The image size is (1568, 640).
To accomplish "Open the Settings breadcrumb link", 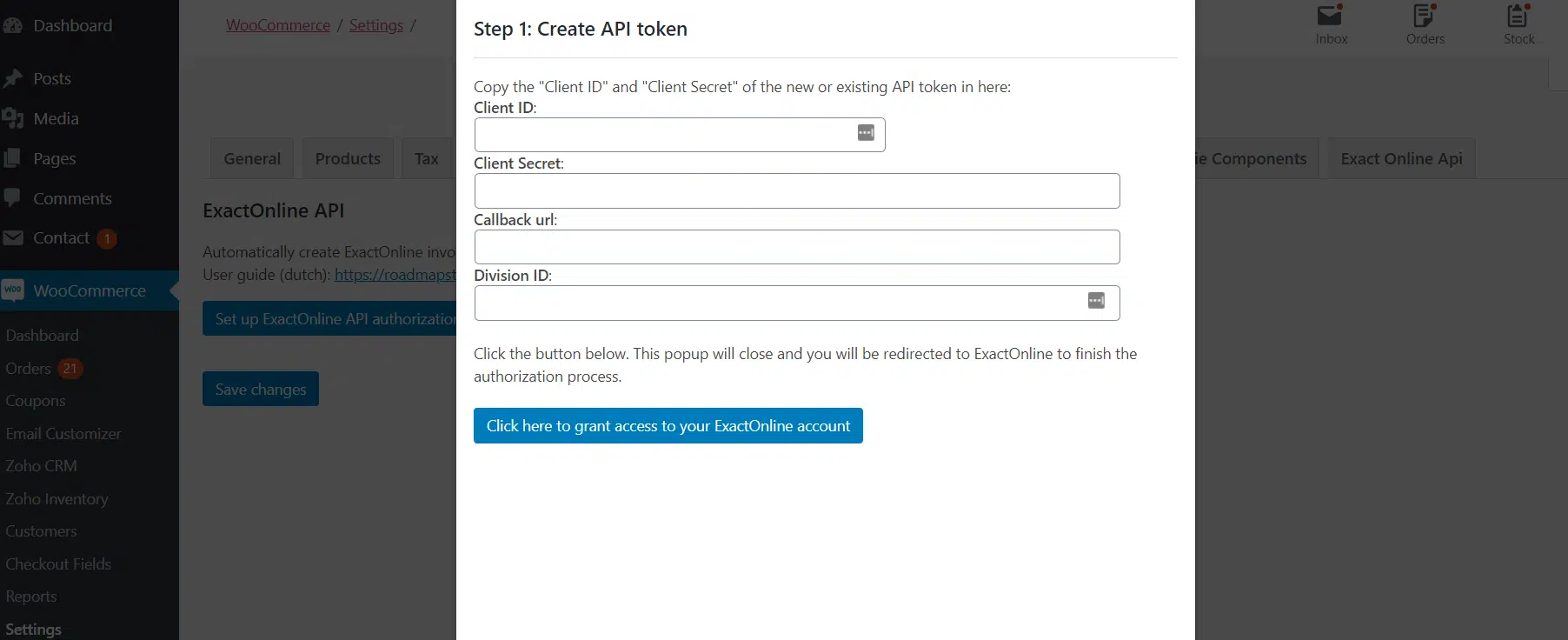I will [x=375, y=25].
